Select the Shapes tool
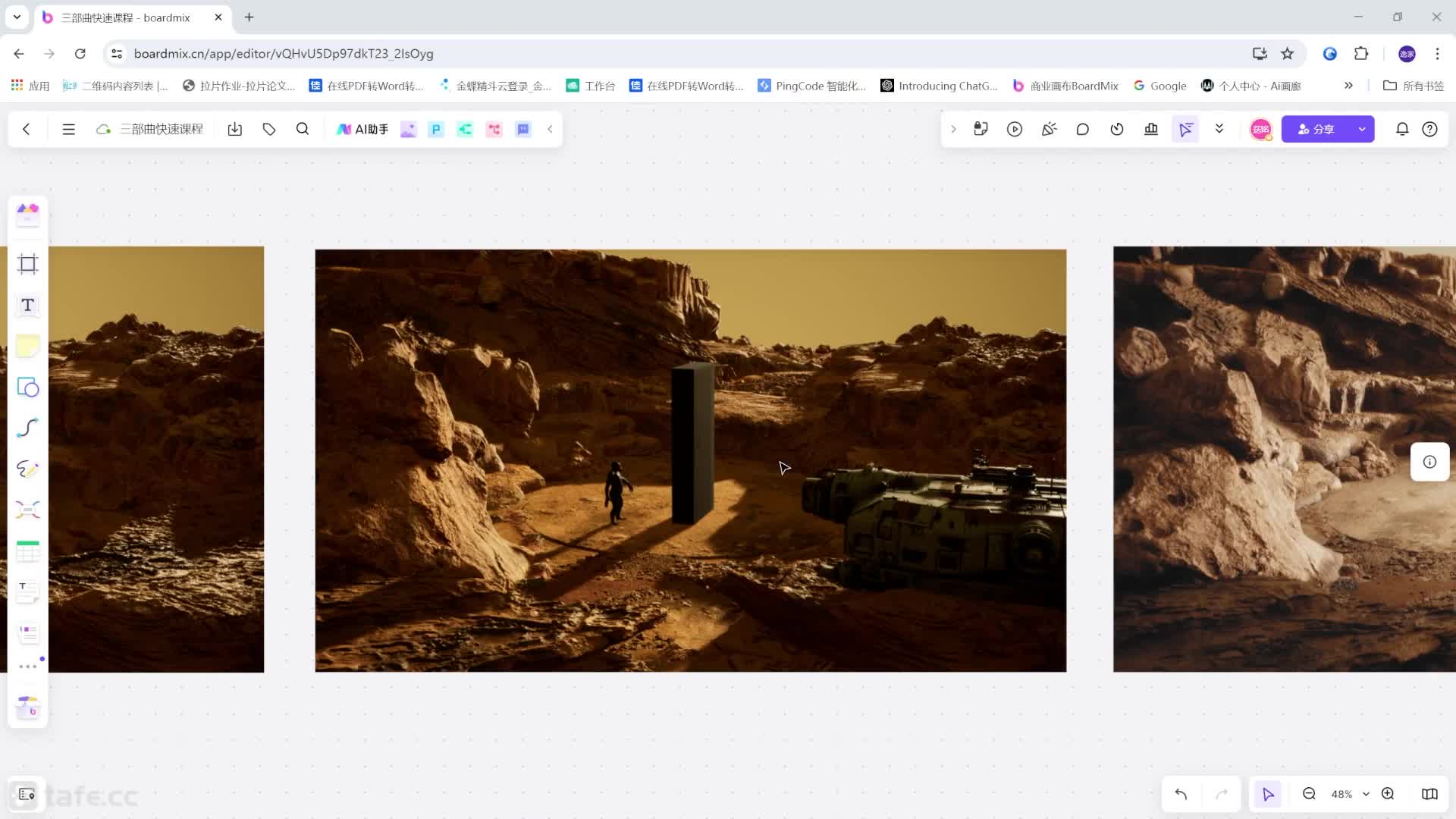The width and height of the screenshot is (1456, 819). (28, 388)
